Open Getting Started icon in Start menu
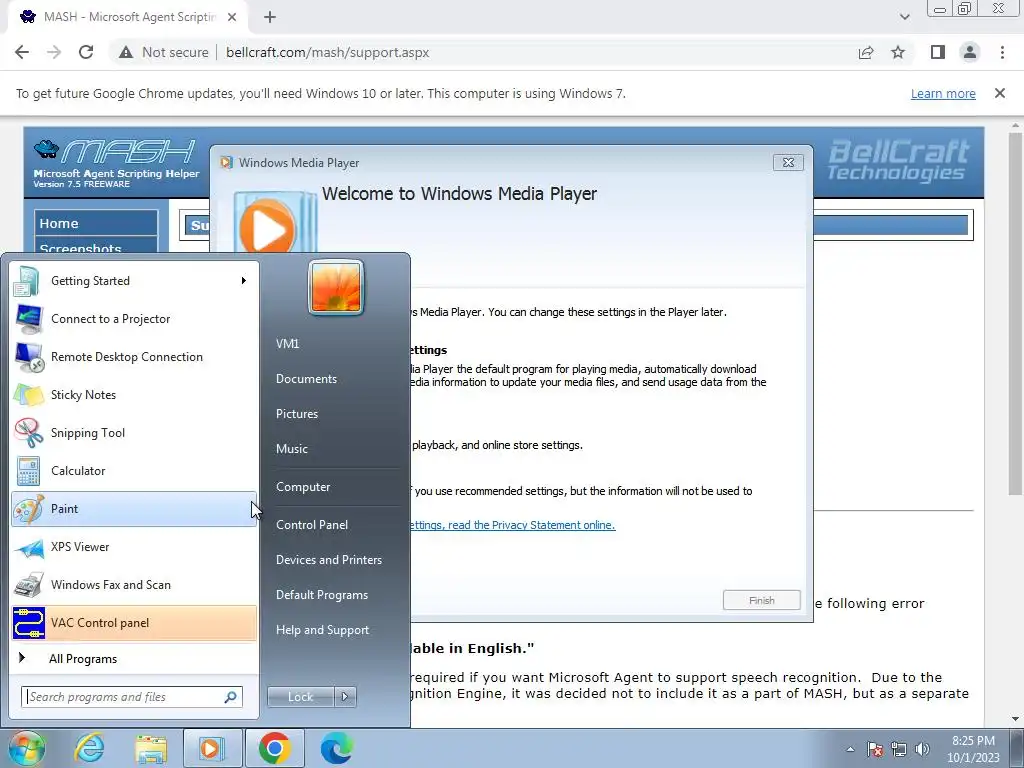The height and width of the screenshot is (768, 1024). pos(27,281)
